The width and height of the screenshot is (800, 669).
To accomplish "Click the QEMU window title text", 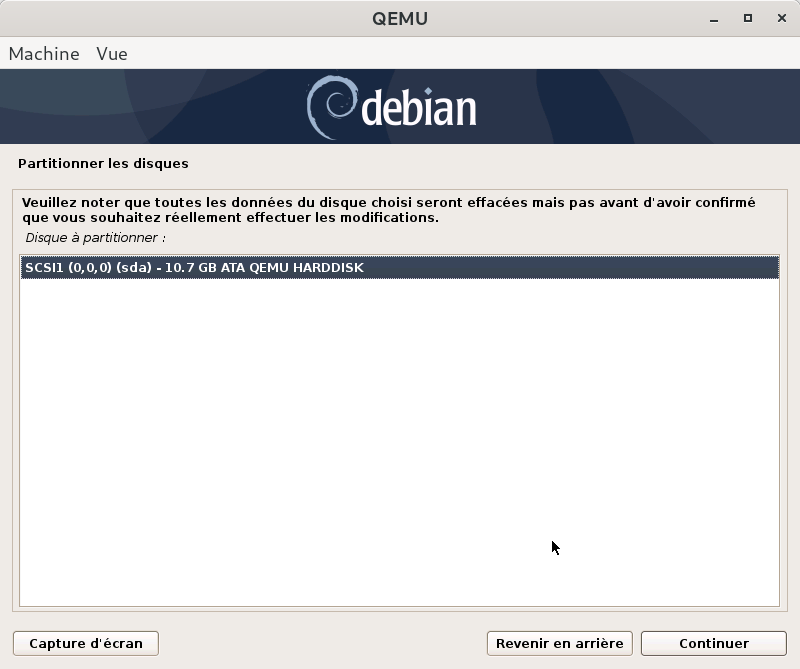I will pos(399,18).
